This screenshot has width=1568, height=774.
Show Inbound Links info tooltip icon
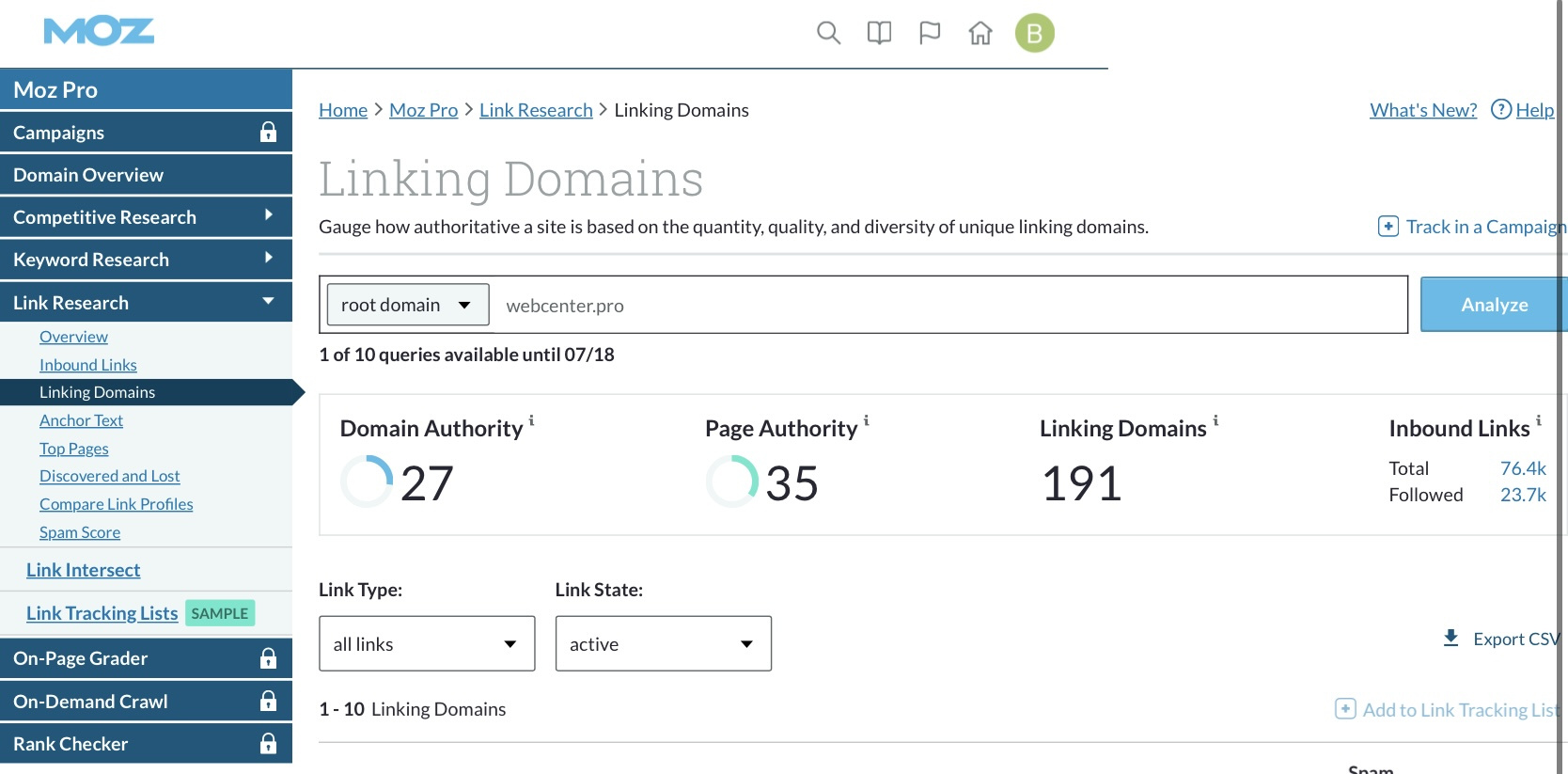(1539, 420)
